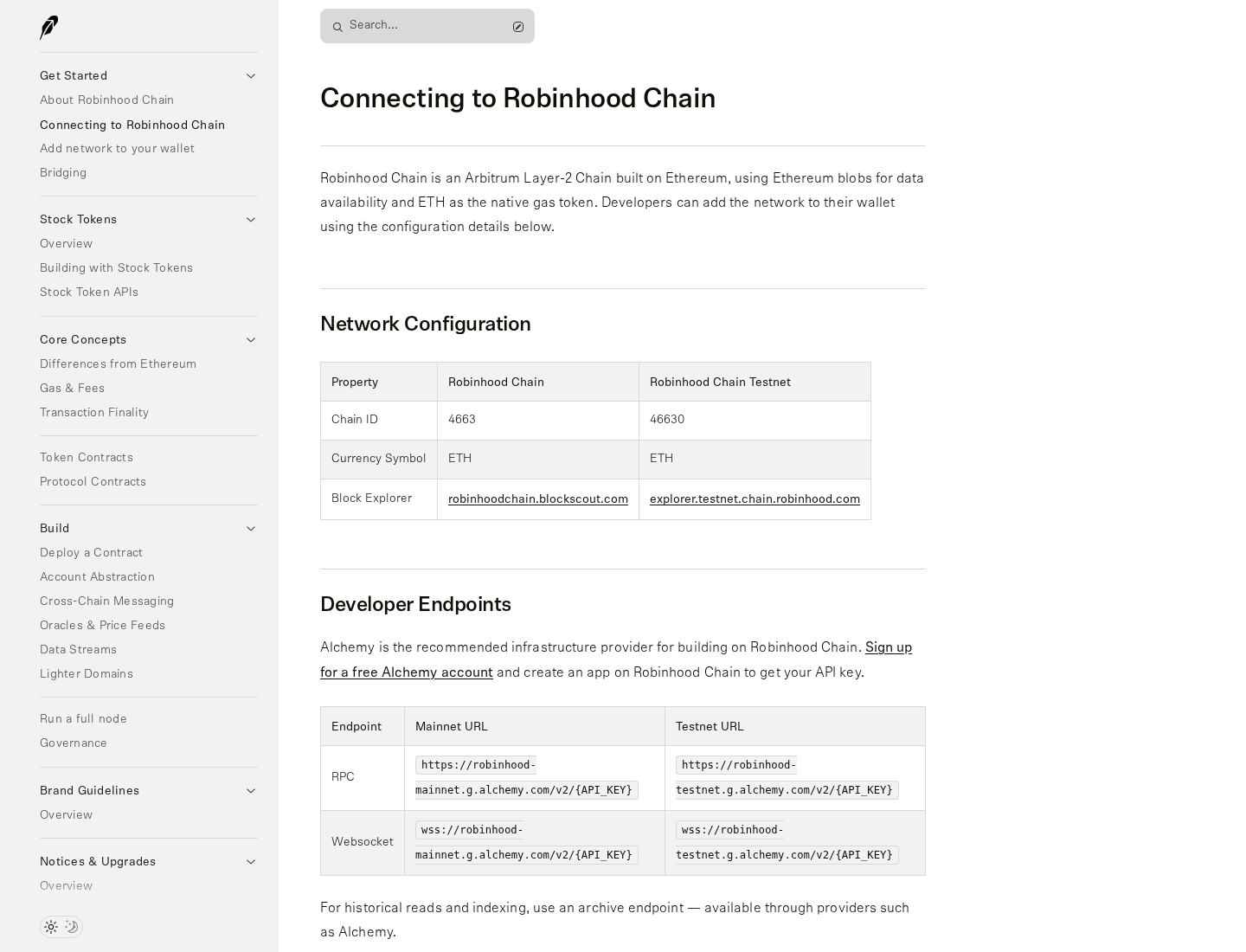This screenshot has width=1246, height=952.
Task: Open Differences from Ethereum page
Action: click(x=118, y=364)
